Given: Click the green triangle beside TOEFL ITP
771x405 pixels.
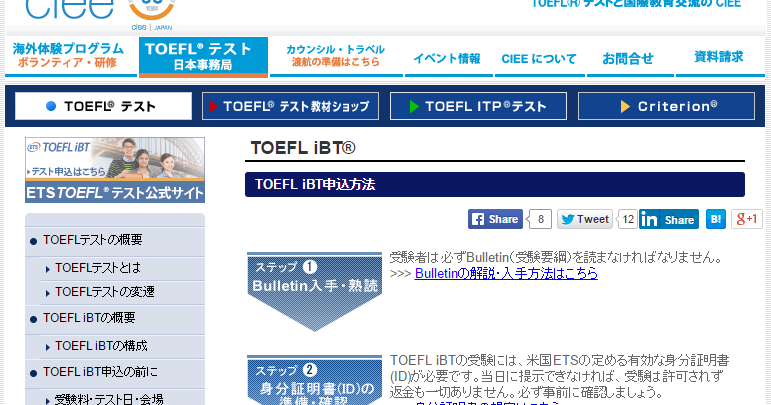Looking at the screenshot, I should (414, 106).
